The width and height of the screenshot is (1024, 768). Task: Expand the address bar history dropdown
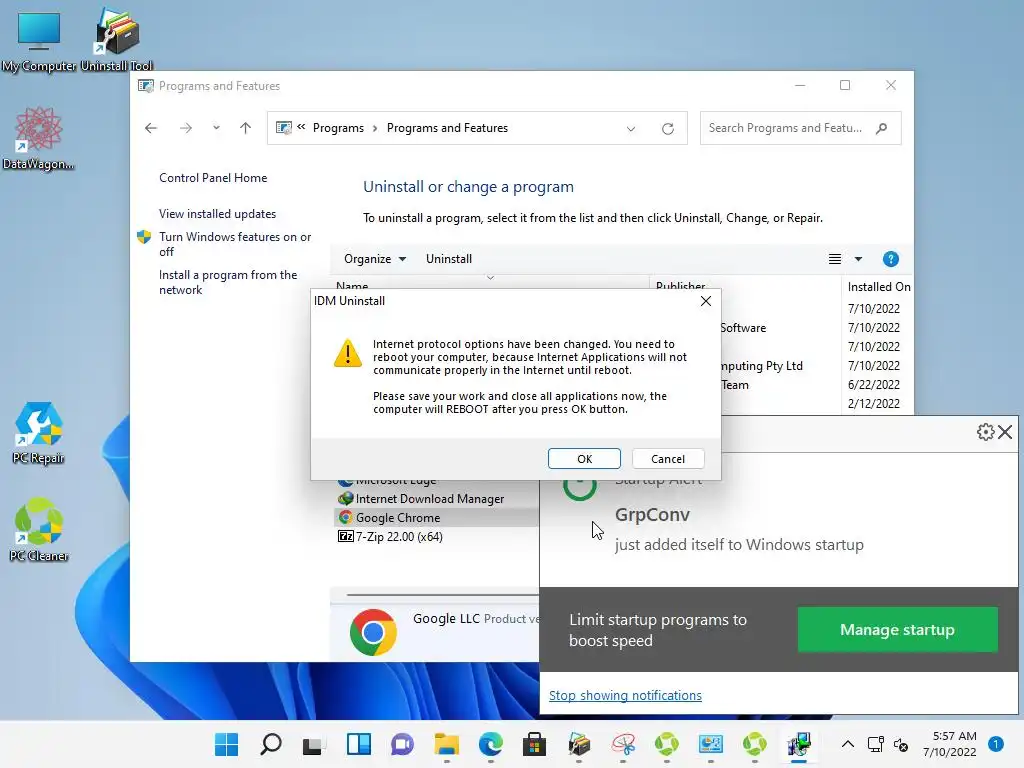point(631,129)
